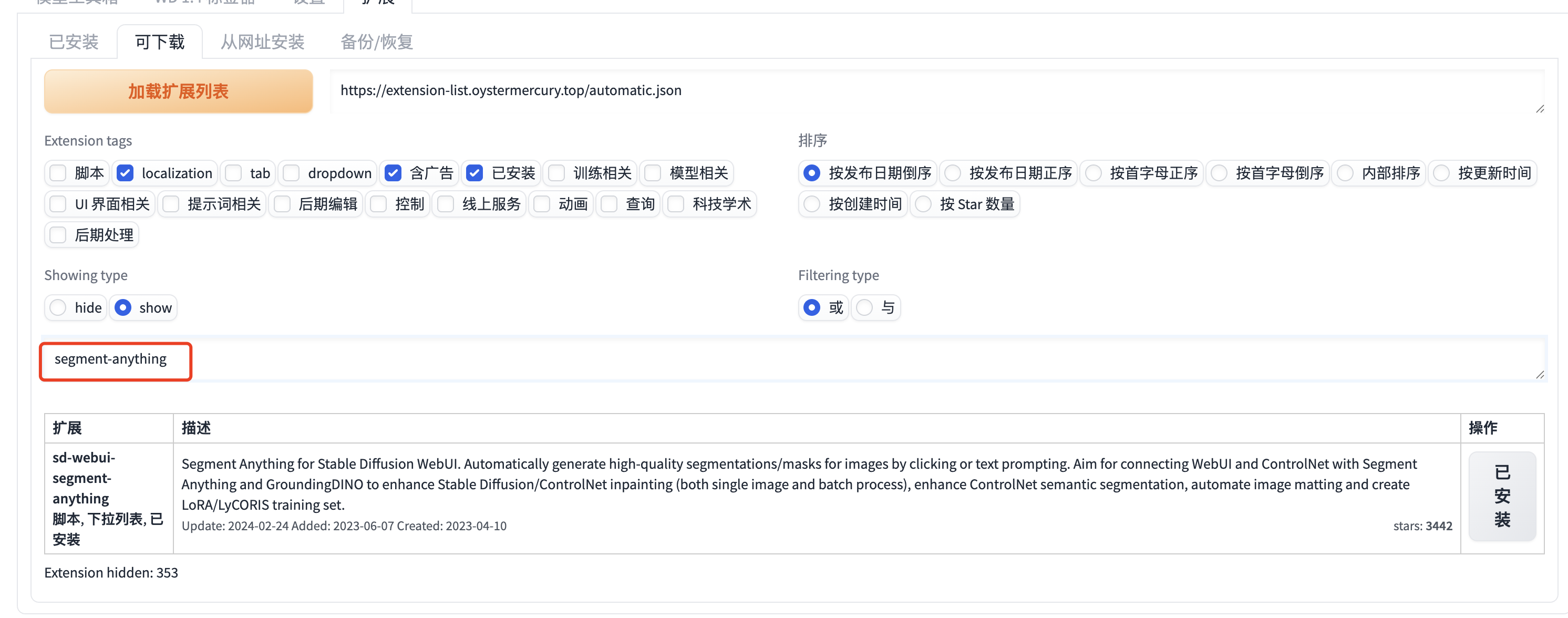Click the 加载扩展列表 button
This screenshot has height=618, width=1568.
click(178, 91)
